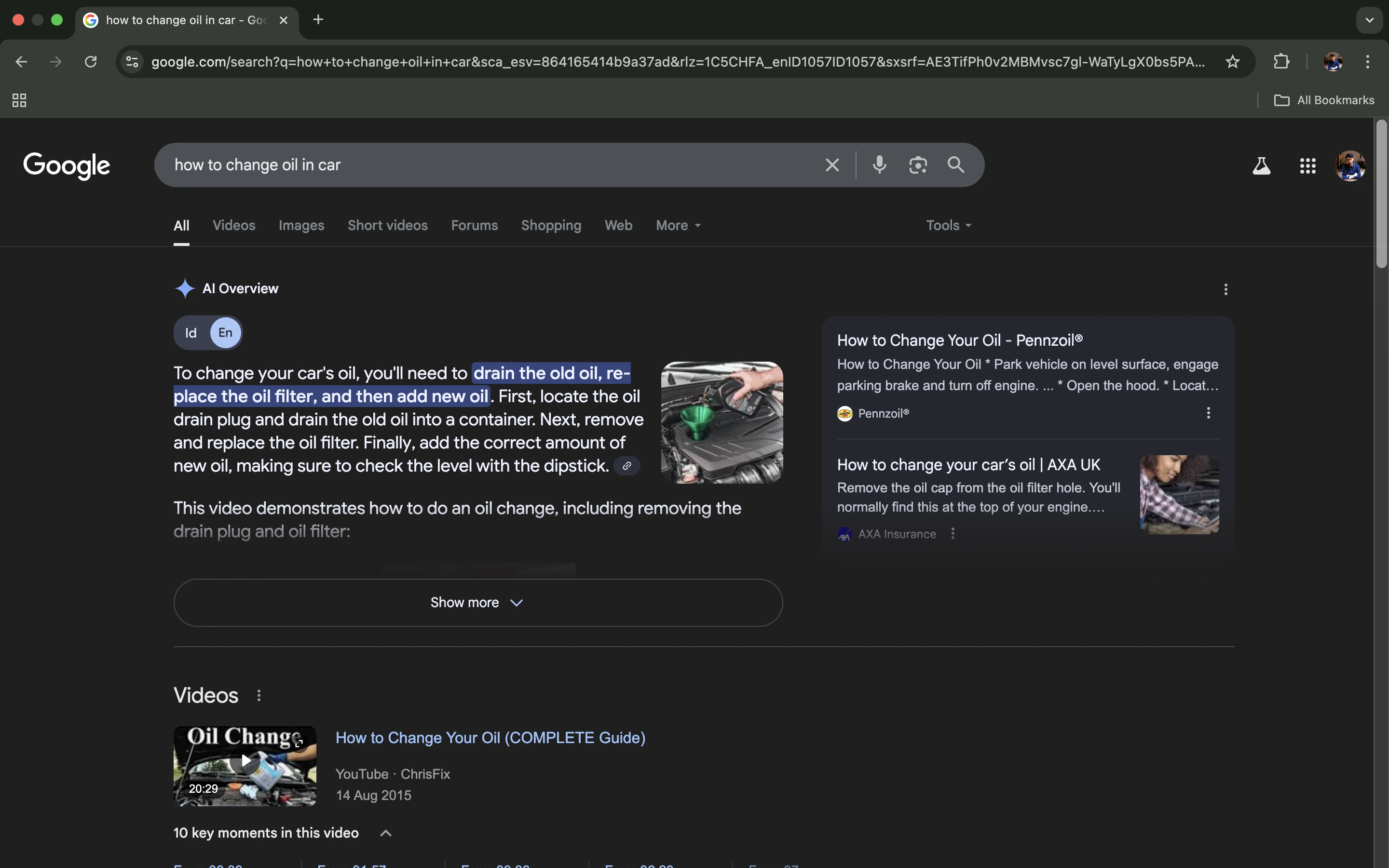Open 'How to Change Your Oil (COMPLETE Guide)' link

(x=490, y=738)
